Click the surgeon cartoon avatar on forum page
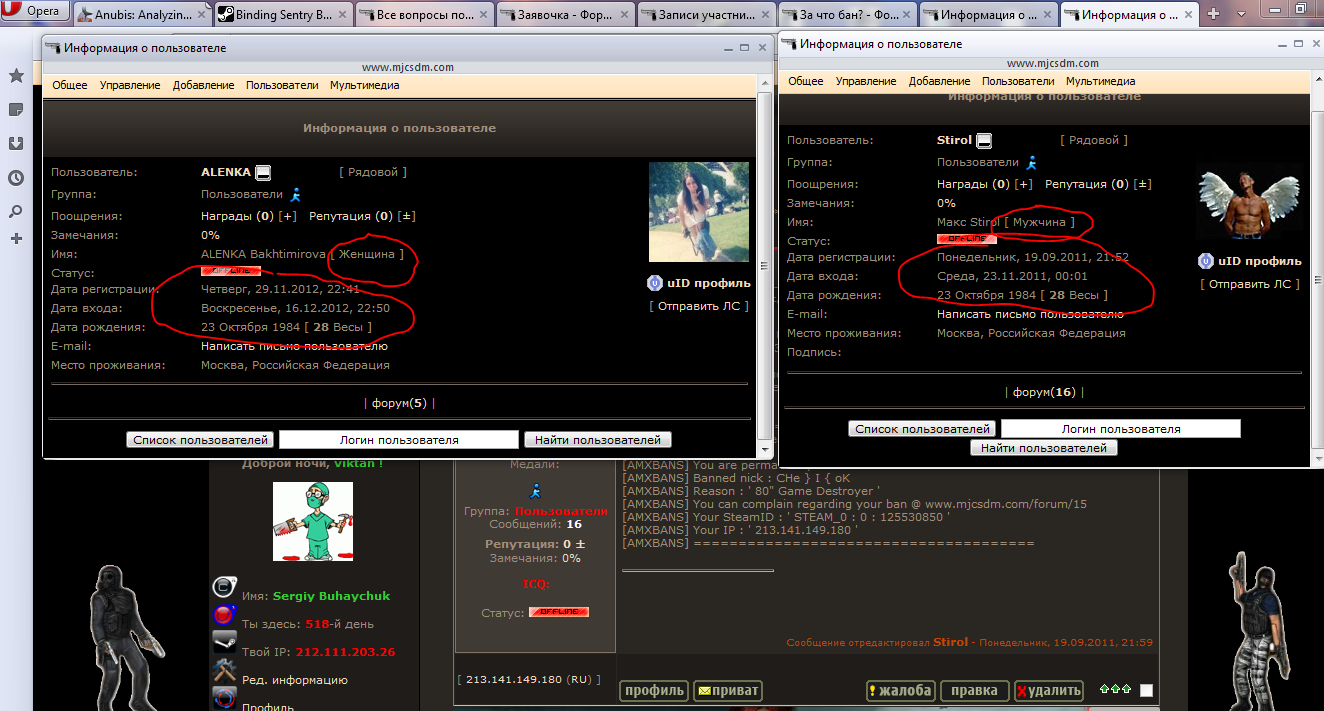Screen dimensions: 1324x711 pos(313,521)
